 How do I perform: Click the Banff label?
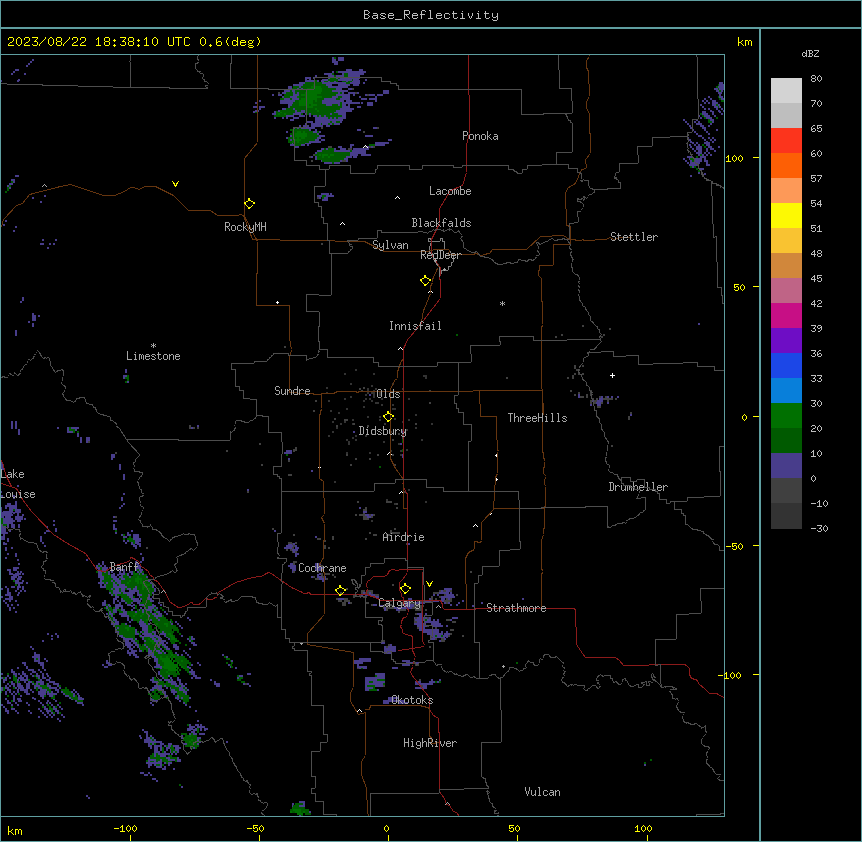click(x=125, y=567)
